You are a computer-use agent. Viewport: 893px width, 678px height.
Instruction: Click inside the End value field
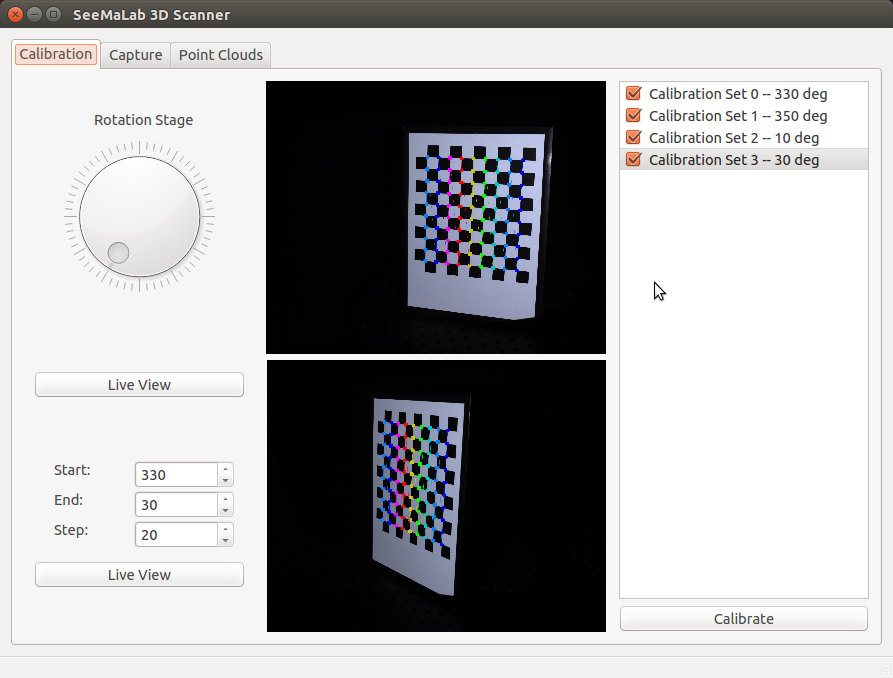[x=176, y=505]
